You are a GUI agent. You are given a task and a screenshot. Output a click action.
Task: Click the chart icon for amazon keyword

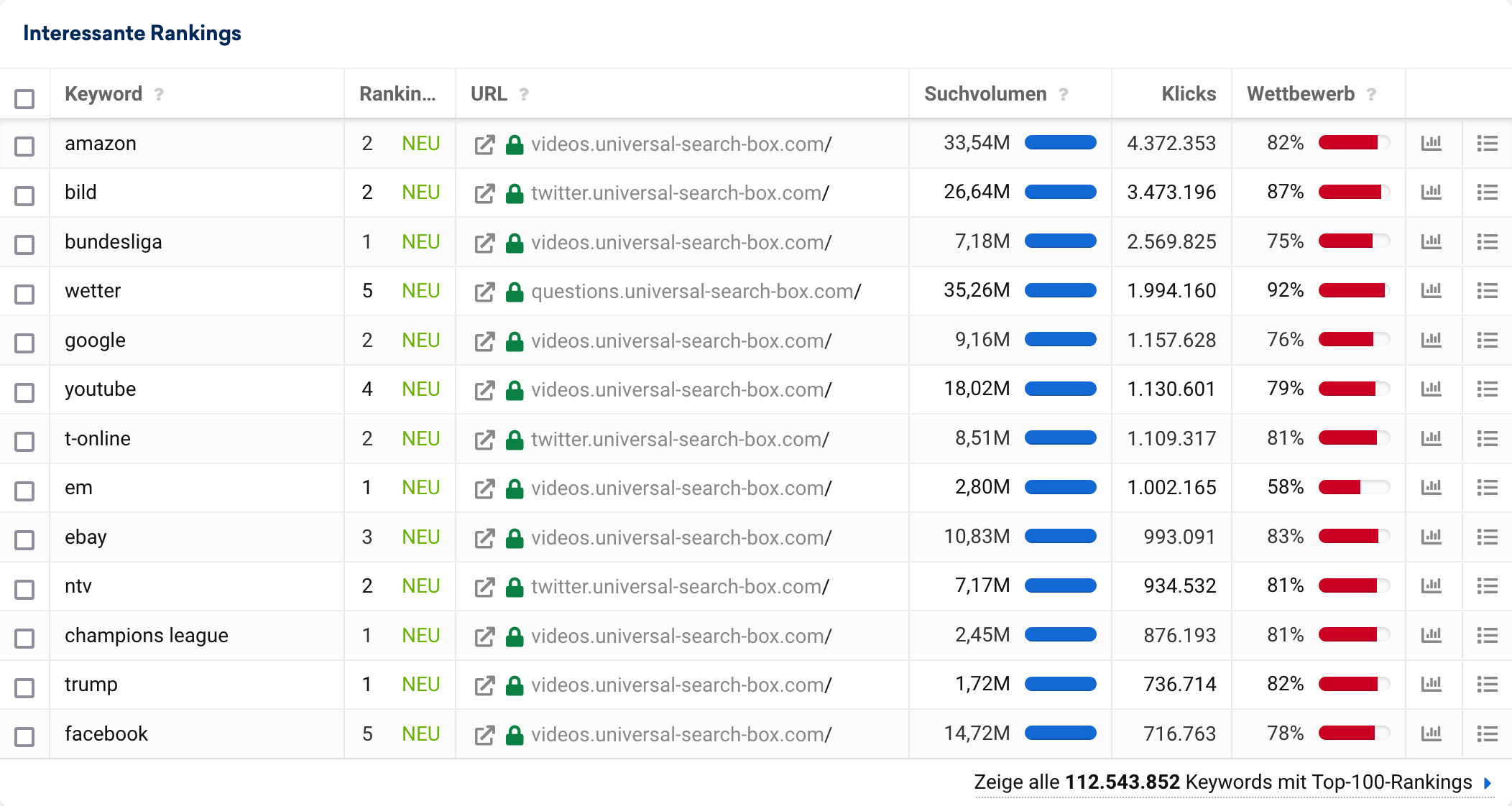(x=1430, y=143)
